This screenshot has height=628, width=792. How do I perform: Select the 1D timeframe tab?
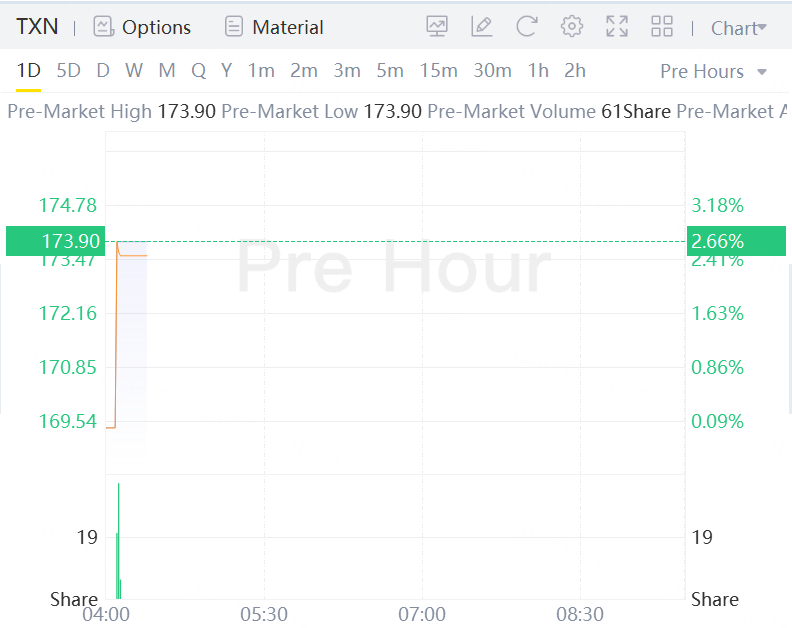tap(29, 70)
